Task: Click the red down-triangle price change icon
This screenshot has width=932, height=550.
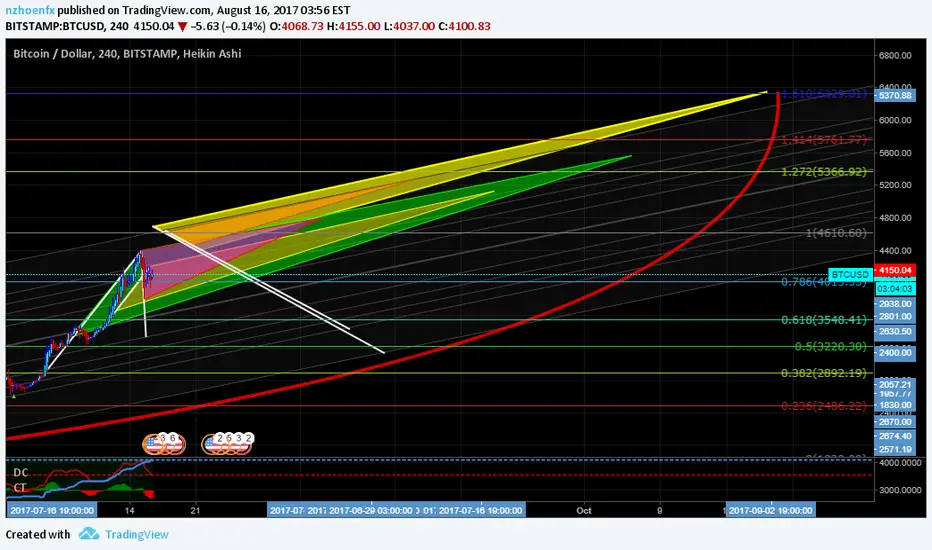Action: click(182, 27)
